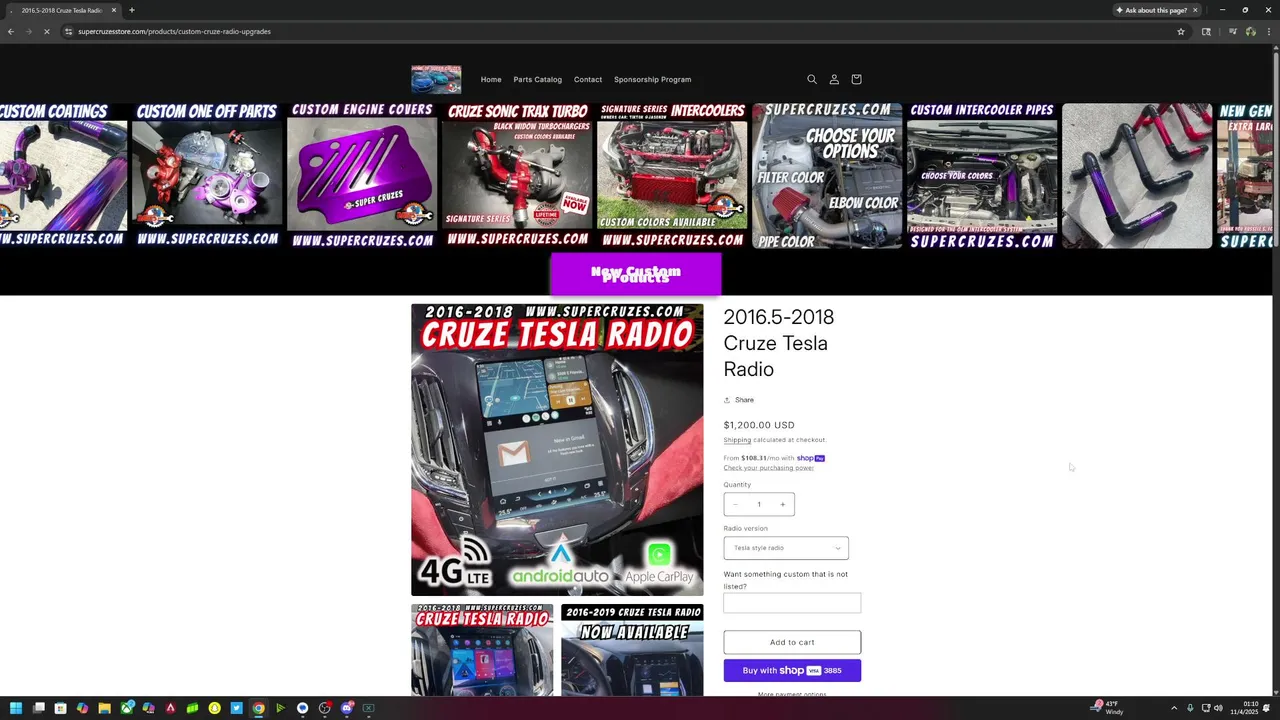Open the site search magnifier icon
1280x720 pixels.
pos(812,79)
